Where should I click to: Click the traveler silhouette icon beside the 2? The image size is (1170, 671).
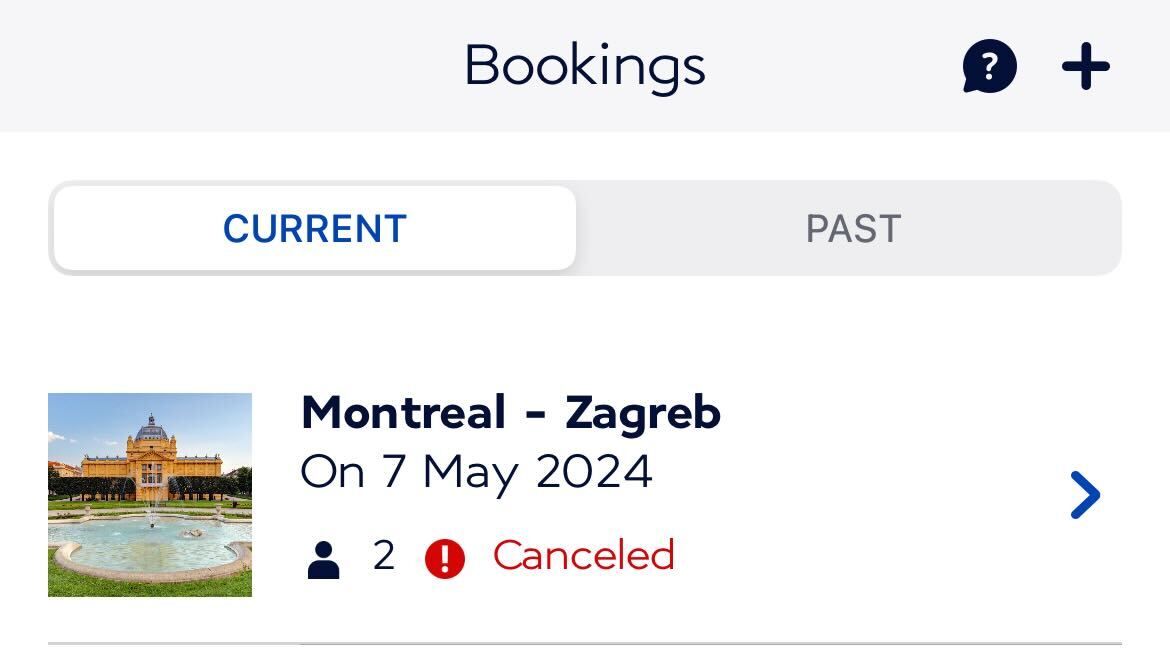[324, 557]
